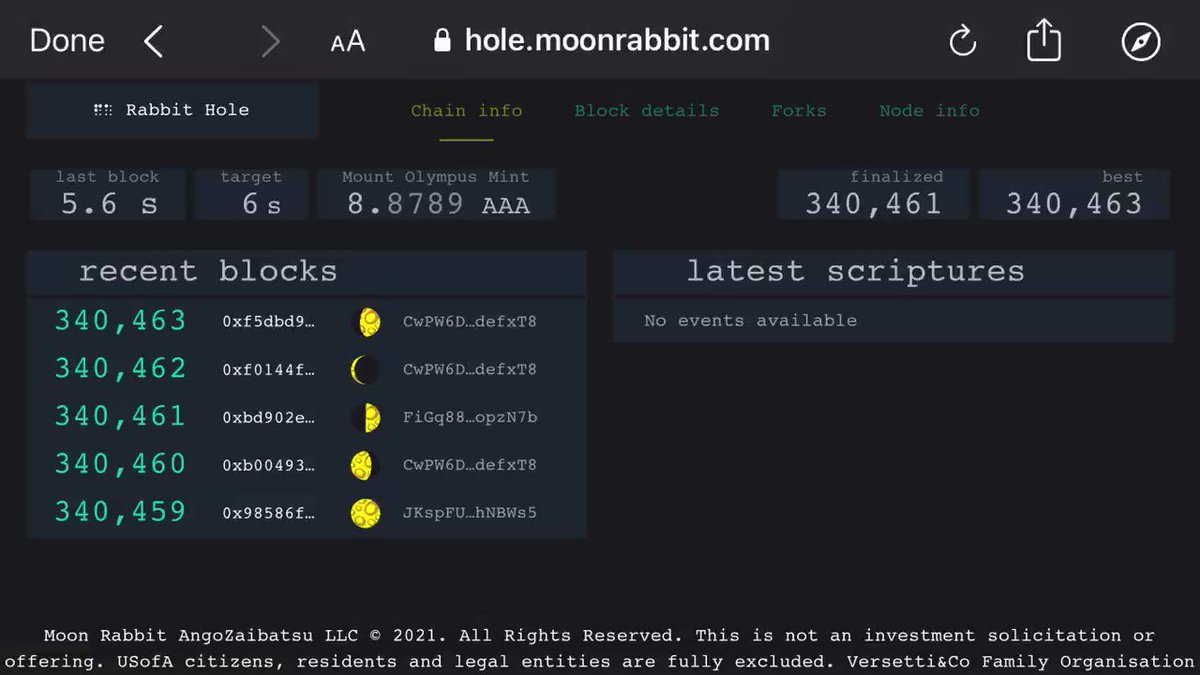Click hash 0xb00493…
1200x675 pixels.
[268, 465]
